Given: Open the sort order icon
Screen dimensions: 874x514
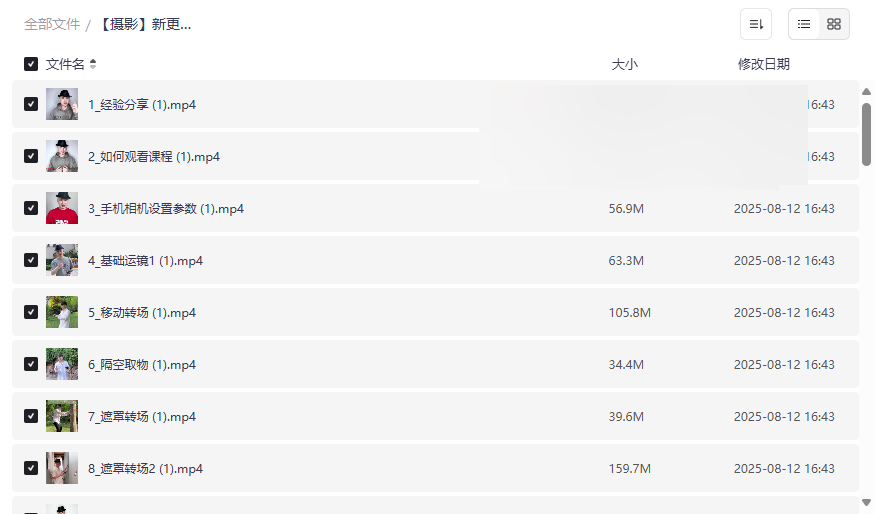Looking at the screenshot, I should pyautogui.click(x=756, y=24).
